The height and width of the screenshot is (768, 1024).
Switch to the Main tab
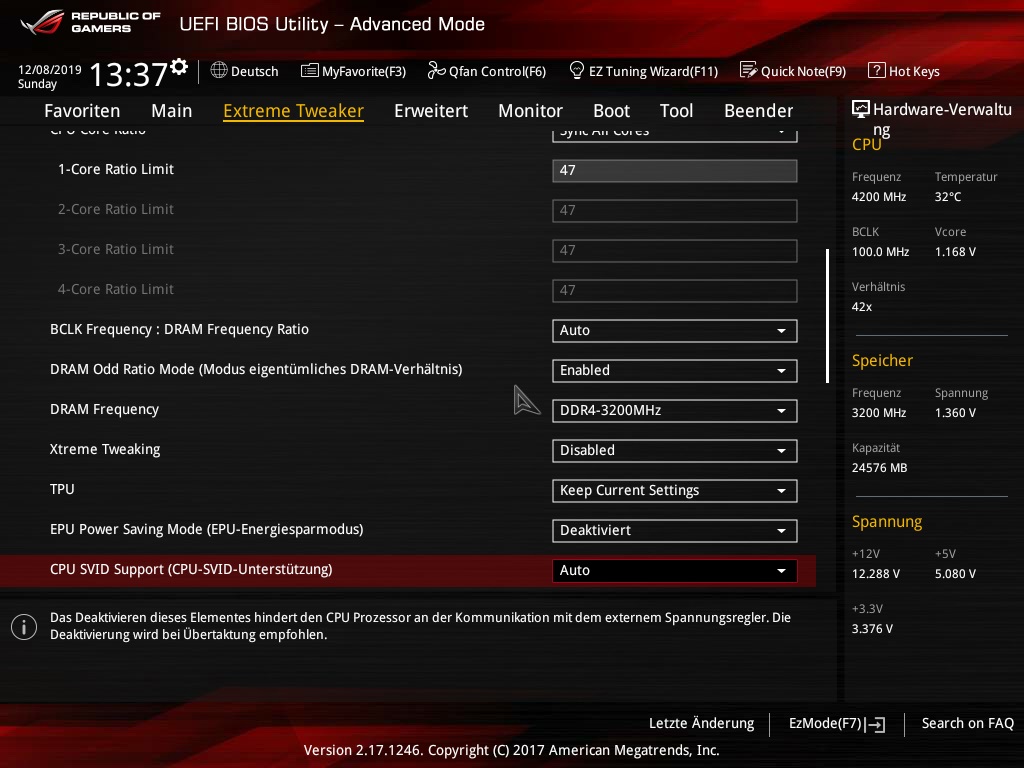[x=172, y=110]
